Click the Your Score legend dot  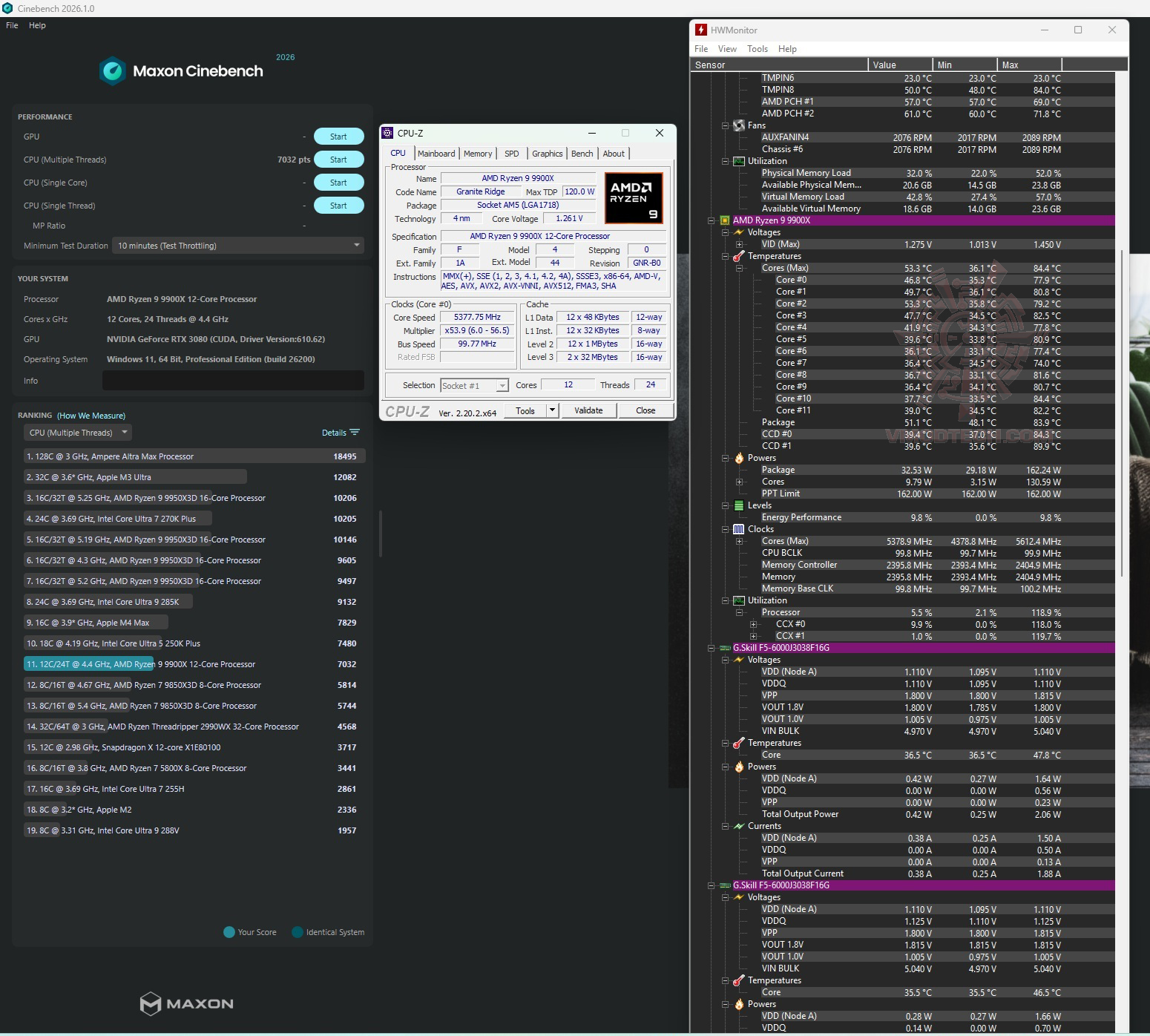point(229,932)
